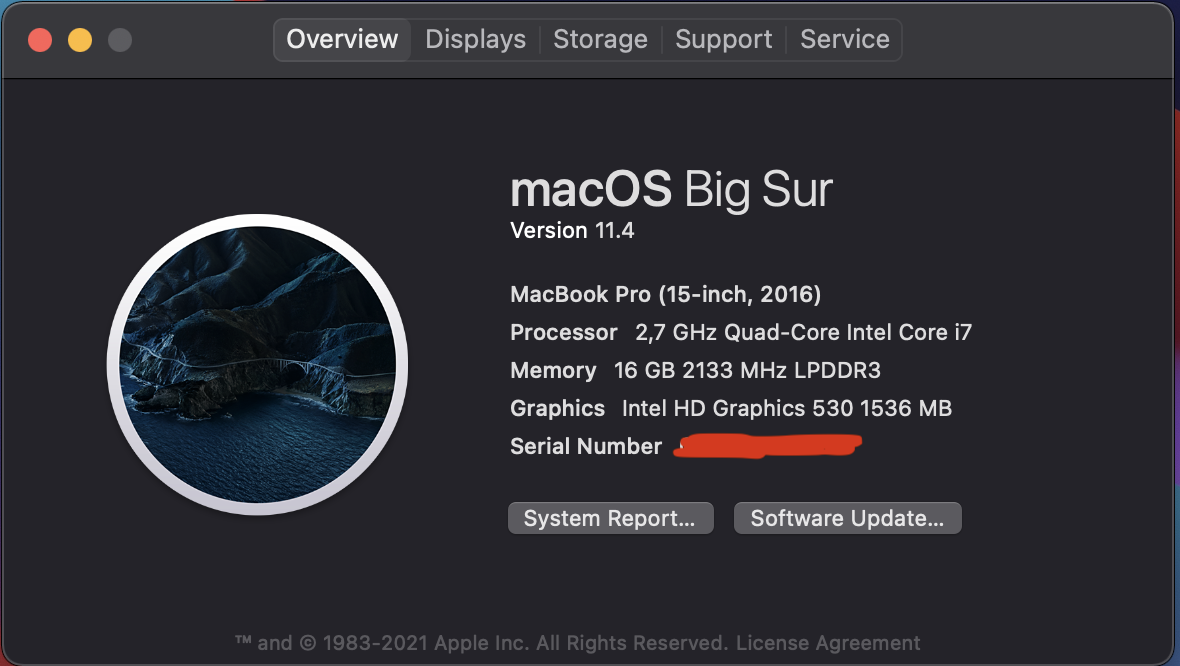The image size is (1180, 666).
Task: Open the Displays tab
Action: [x=475, y=40]
